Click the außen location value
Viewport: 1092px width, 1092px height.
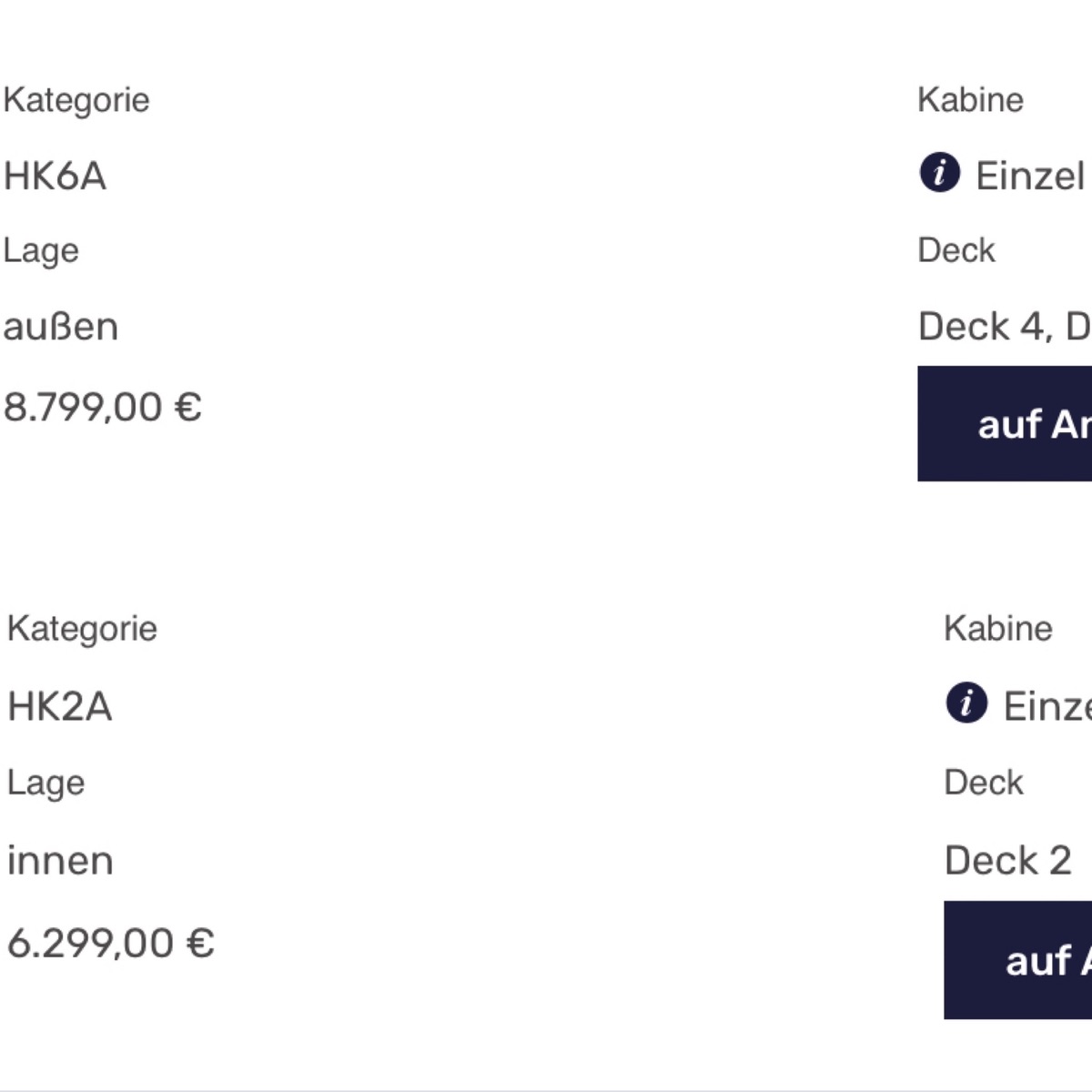coord(61,327)
